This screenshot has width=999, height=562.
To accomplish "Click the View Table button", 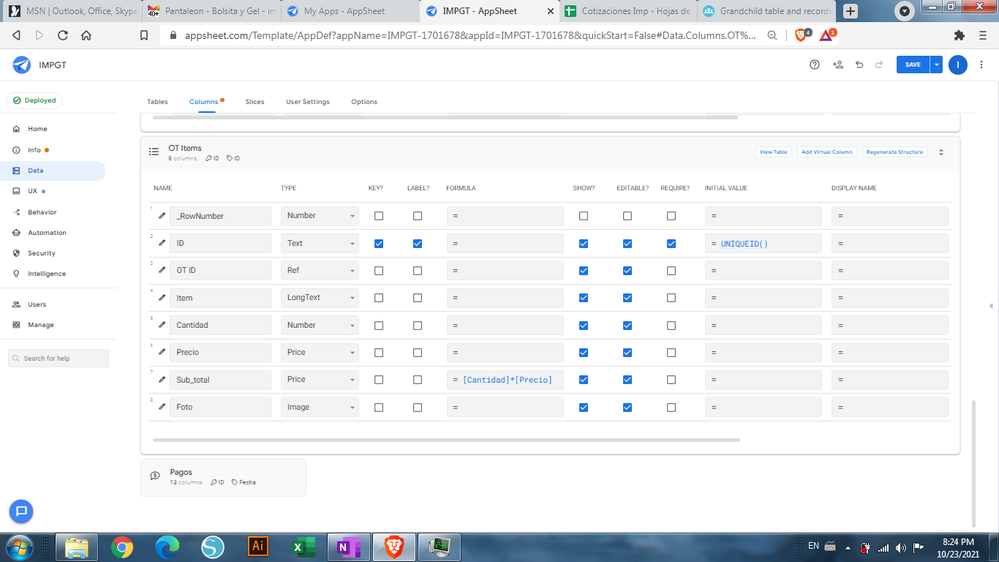I will tap(773, 152).
